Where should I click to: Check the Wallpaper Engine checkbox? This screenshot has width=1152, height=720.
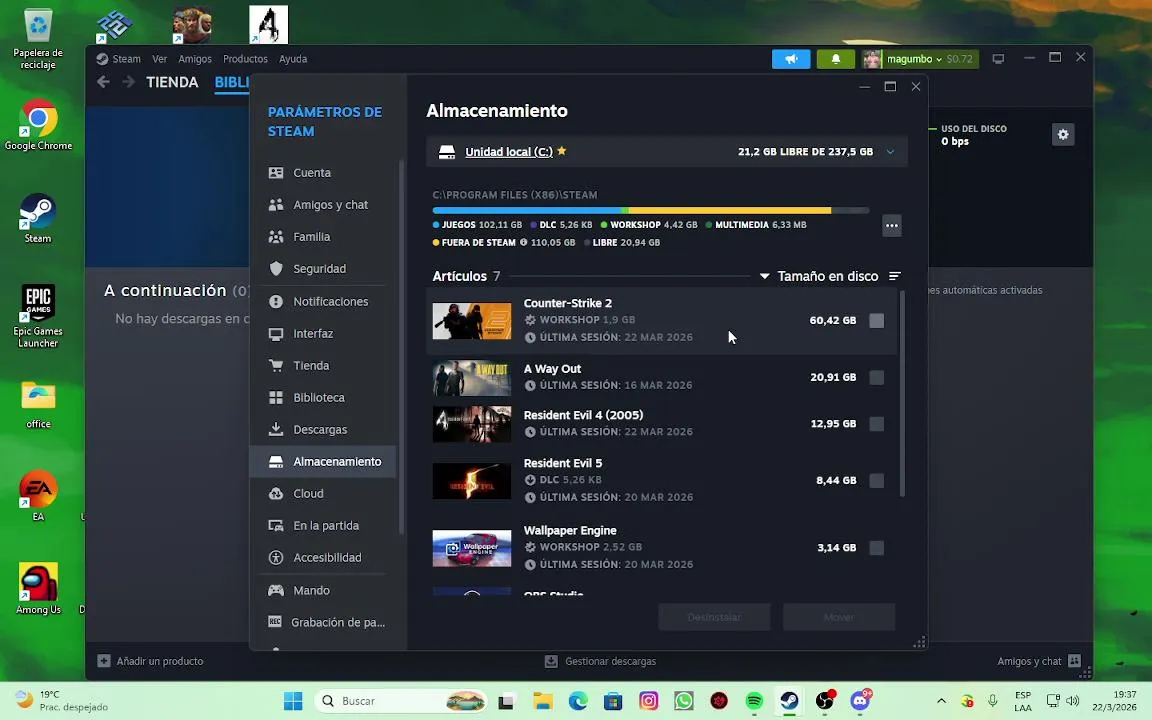876,548
